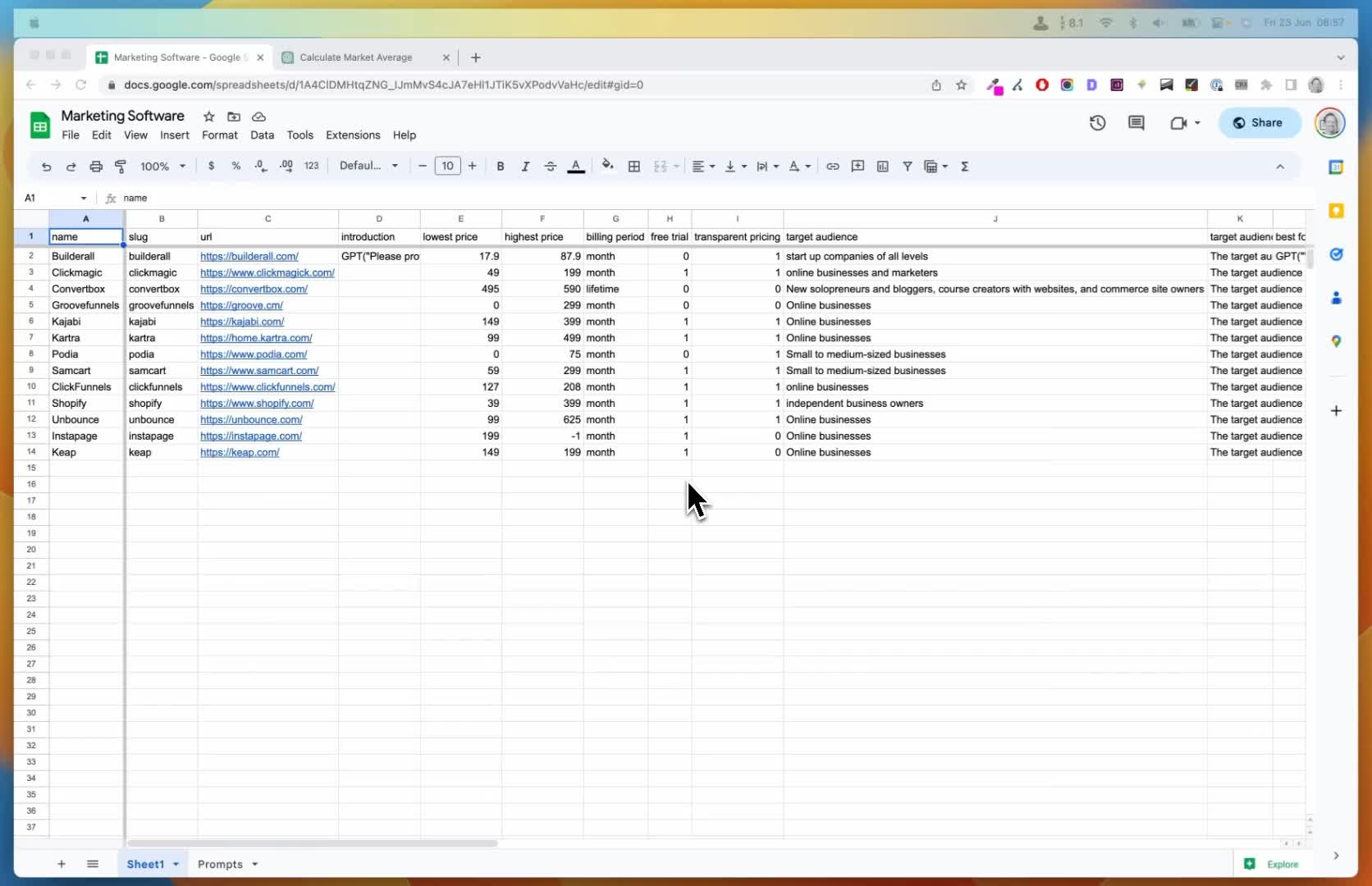Image resolution: width=1372 pixels, height=886 pixels.
Task: Click the Print icon
Action: [x=96, y=167]
